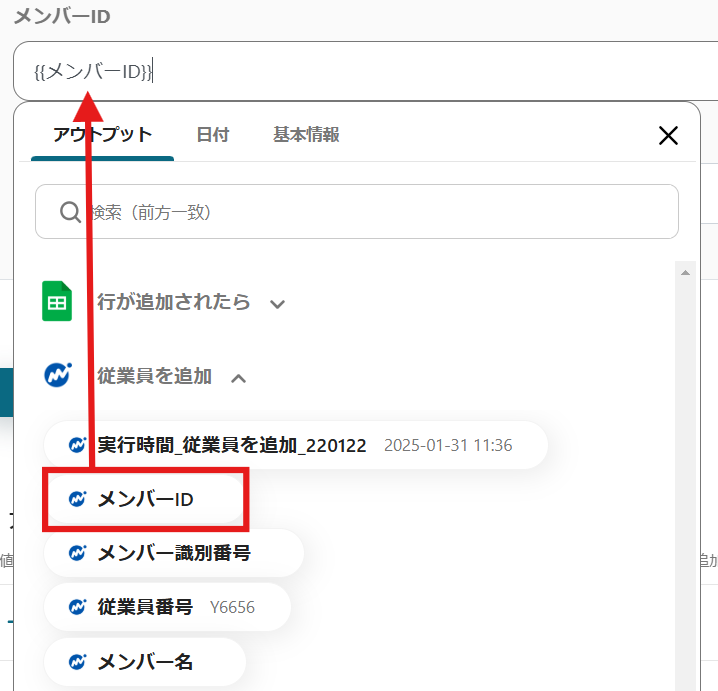Close the output picker with the X button
Image resolution: width=718 pixels, height=691 pixels.
[668, 136]
